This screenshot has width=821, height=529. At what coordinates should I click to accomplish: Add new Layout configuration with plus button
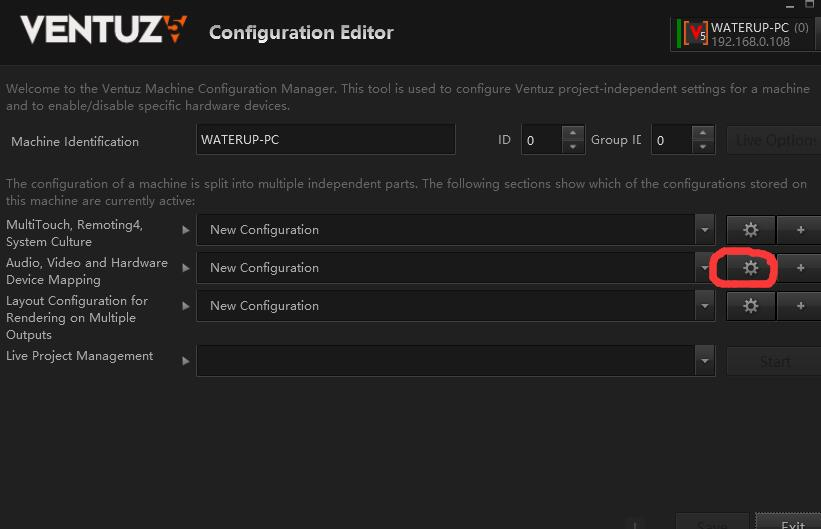coord(800,306)
